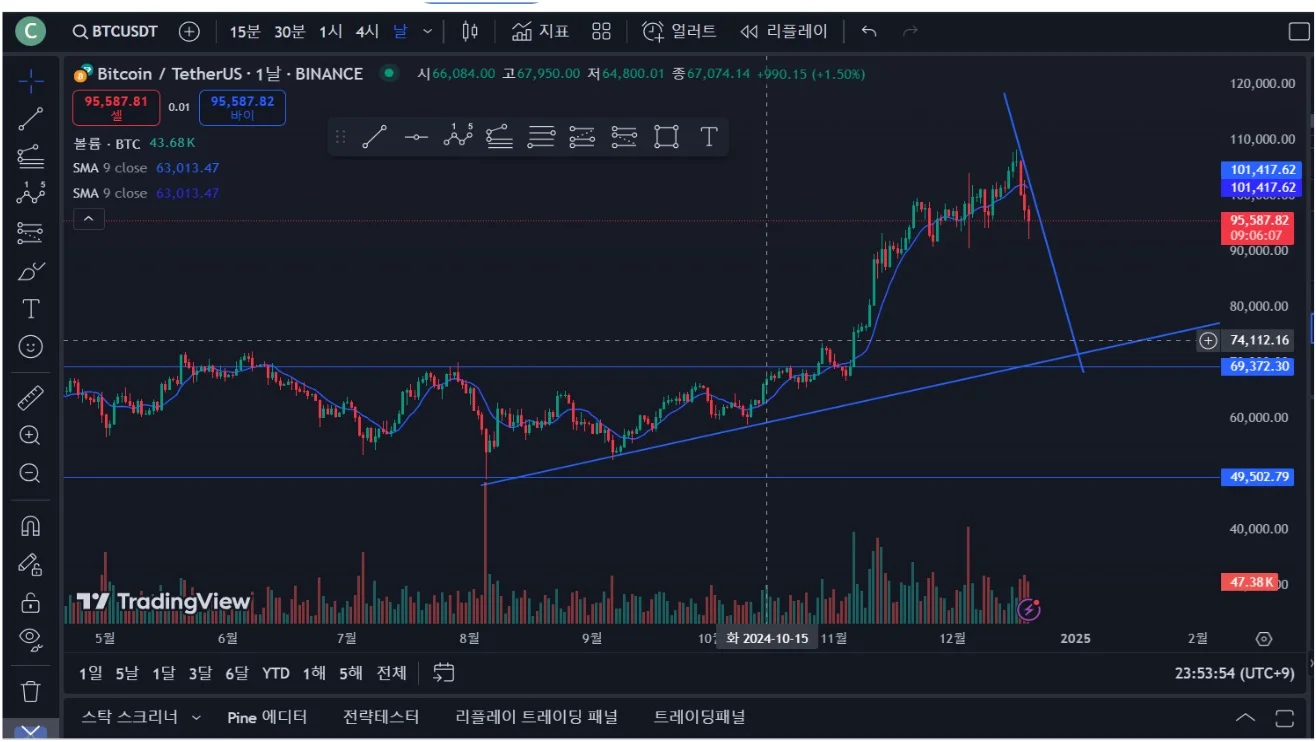This screenshot has height=742, width=1316.
Task: Set the date range to 3달
Action: coord(200,673)
